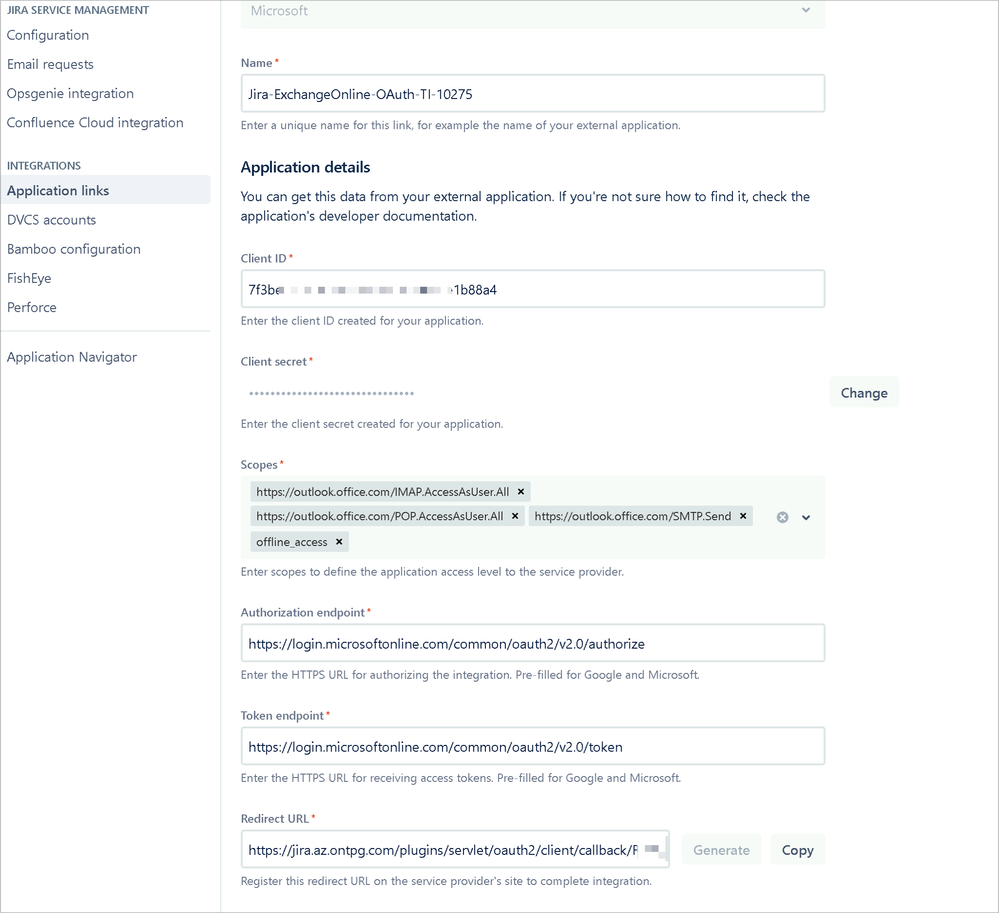This screenshot has height=913, width=999.
Task: Click the JIRA SERVICE MANAGEMENT section header
Action: pyautogui.click(x=78, y=10)
